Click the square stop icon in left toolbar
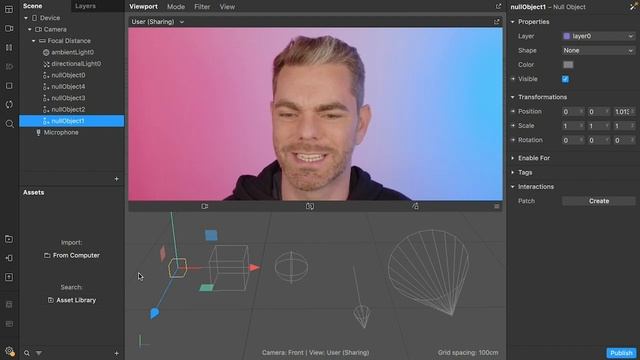This screenshot has height=360, width=640. coord(9,86)
